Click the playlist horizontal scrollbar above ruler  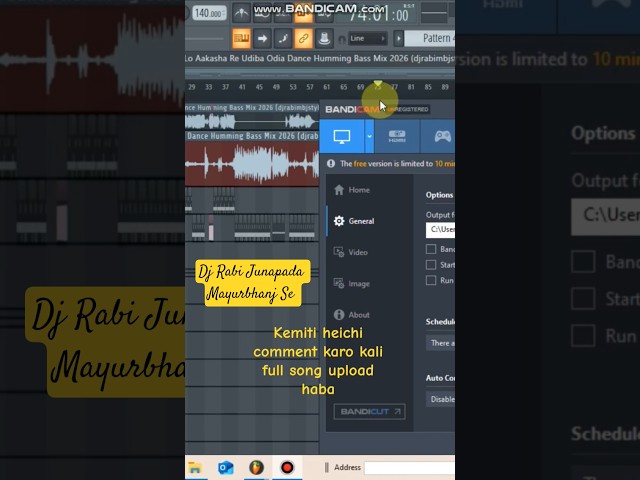(x=320, y=74)
